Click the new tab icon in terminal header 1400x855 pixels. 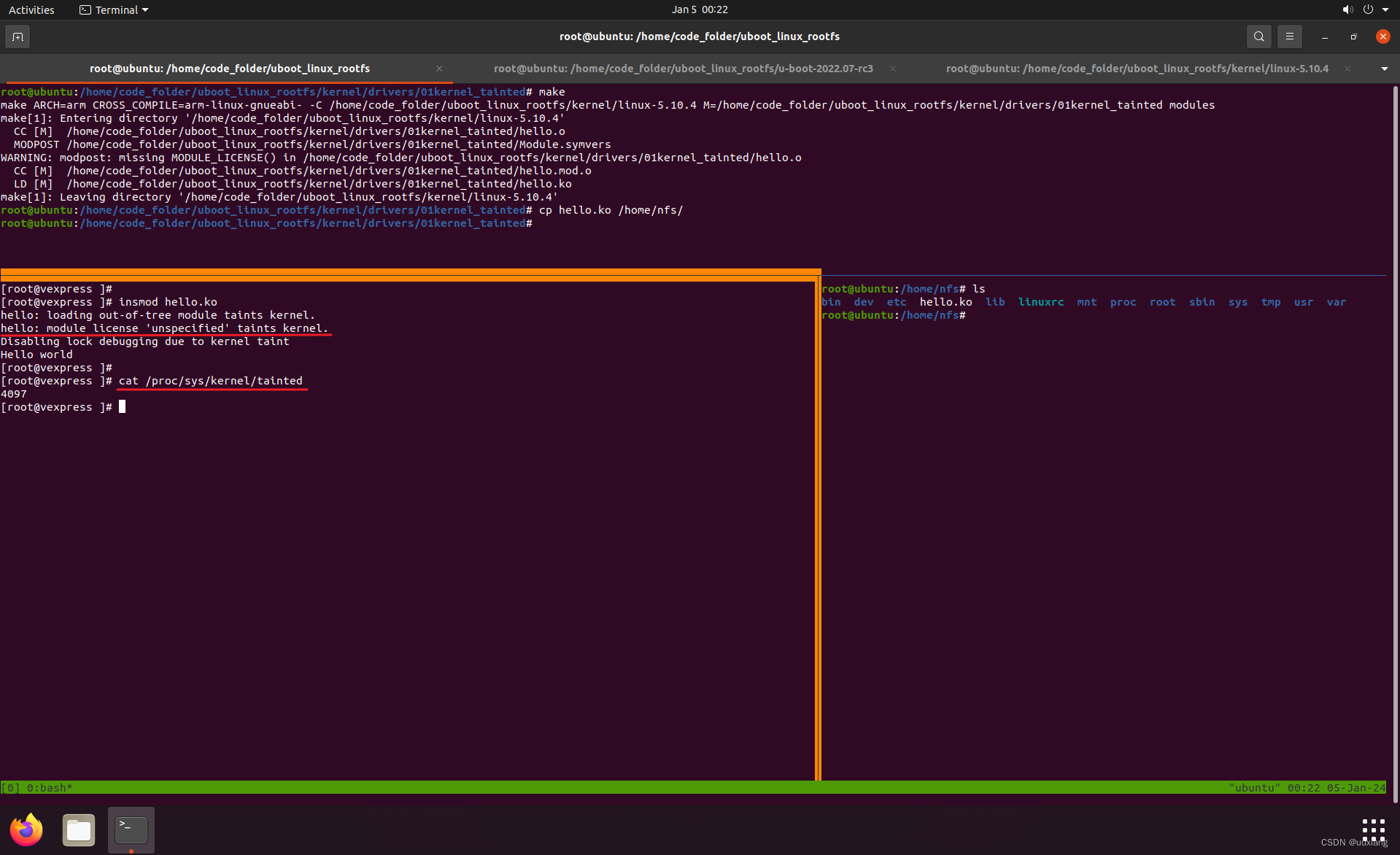(18, 36)
